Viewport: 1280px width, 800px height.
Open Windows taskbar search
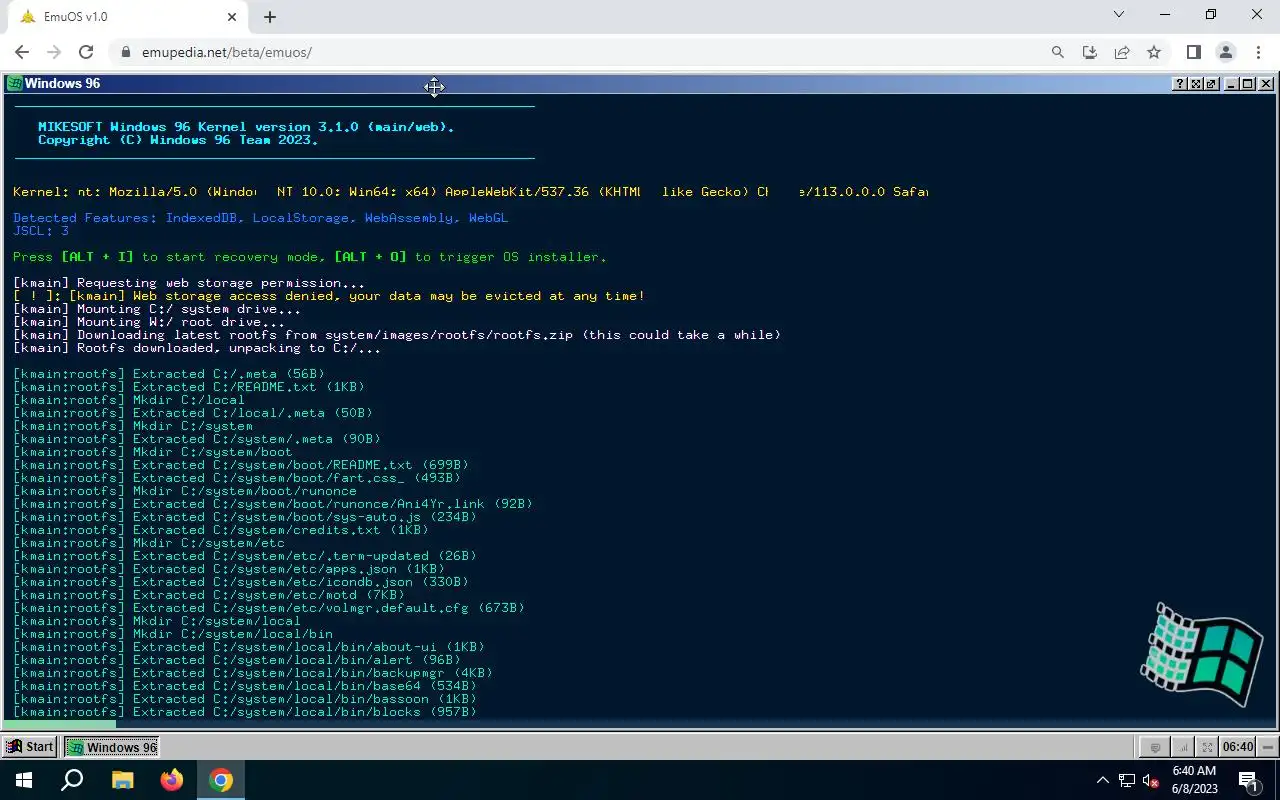(x=72, y=780)
